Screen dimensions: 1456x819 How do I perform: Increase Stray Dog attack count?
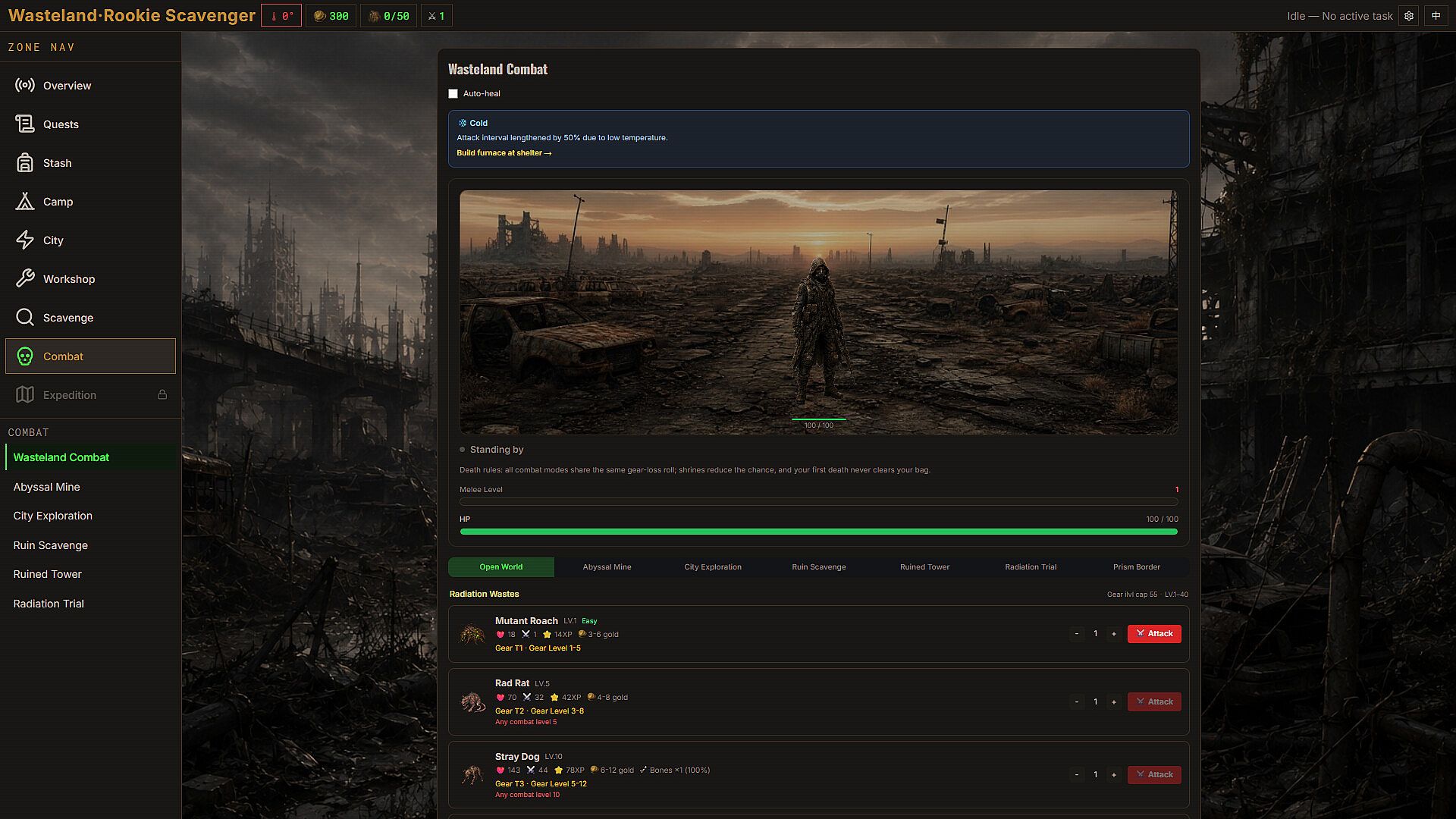click(x=1114, y=775)
